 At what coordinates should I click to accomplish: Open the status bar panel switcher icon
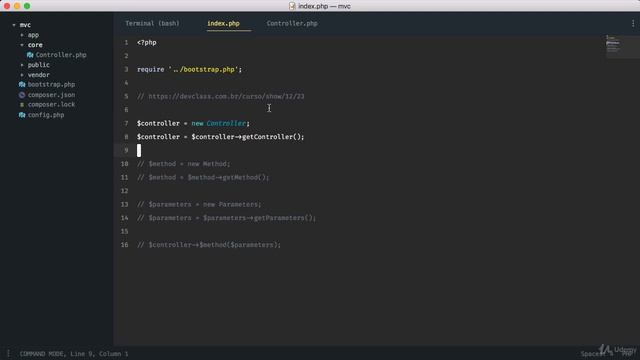(x=8, y=354)
